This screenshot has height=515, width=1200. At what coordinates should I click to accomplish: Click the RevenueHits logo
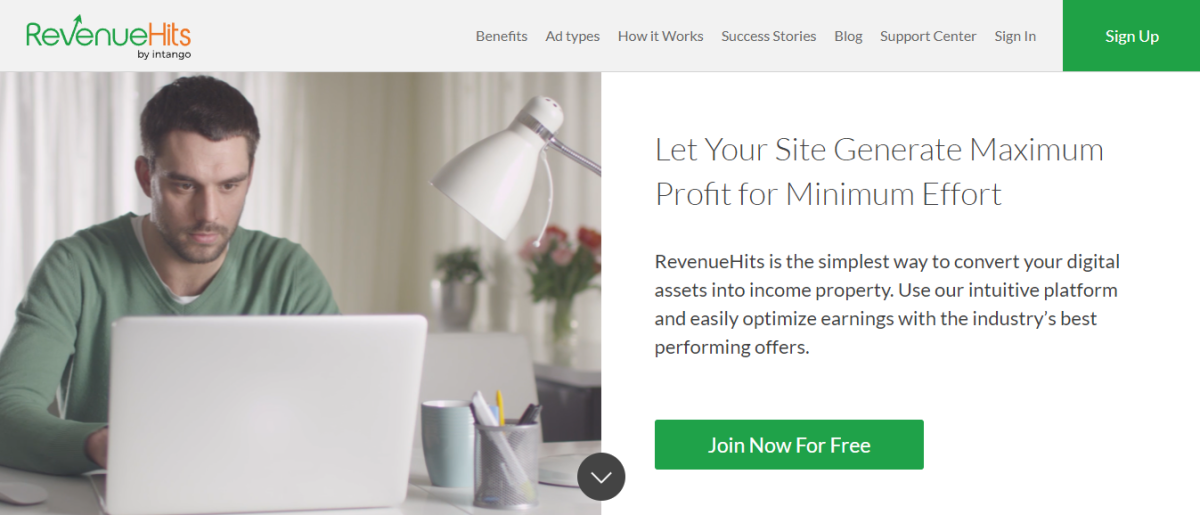point(108,37)
